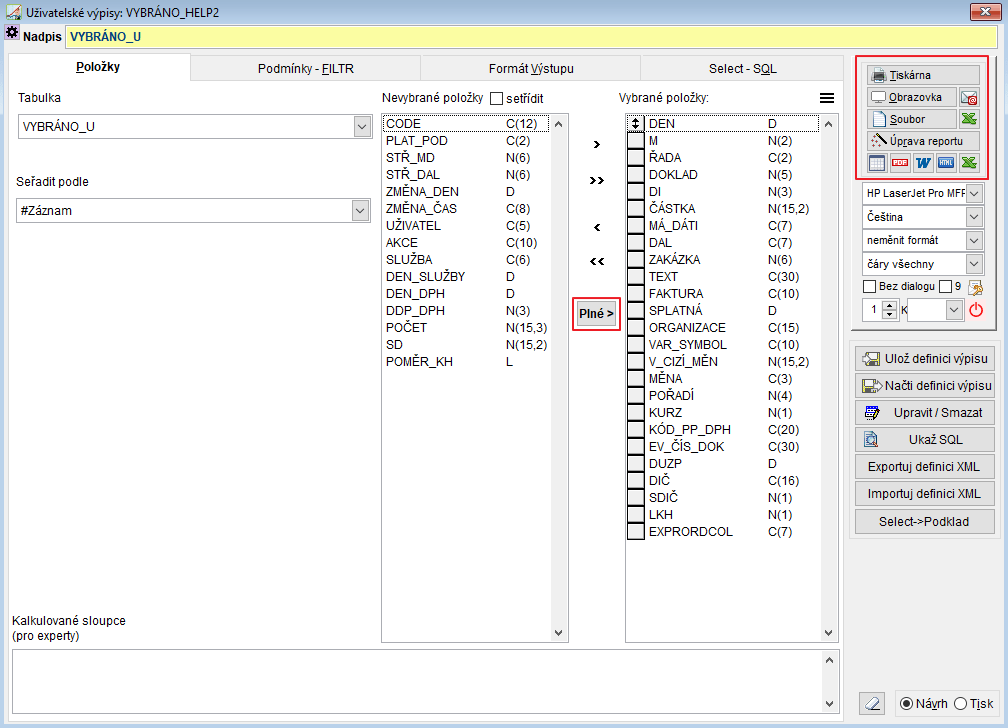1008x728 pixels.
Task: Click the application icon in the title bar
Action: pyautogui.click(x=13, y=12)
